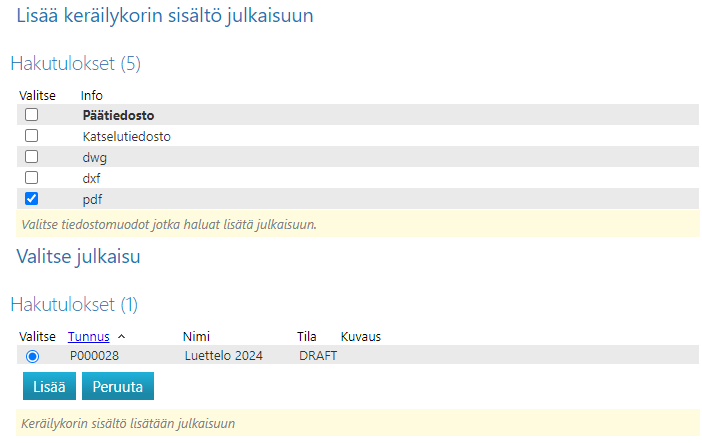Screen dimensions: 702x443
Task: Click the ascending sort arrow beside Tunnus
Action: [121, 337]
